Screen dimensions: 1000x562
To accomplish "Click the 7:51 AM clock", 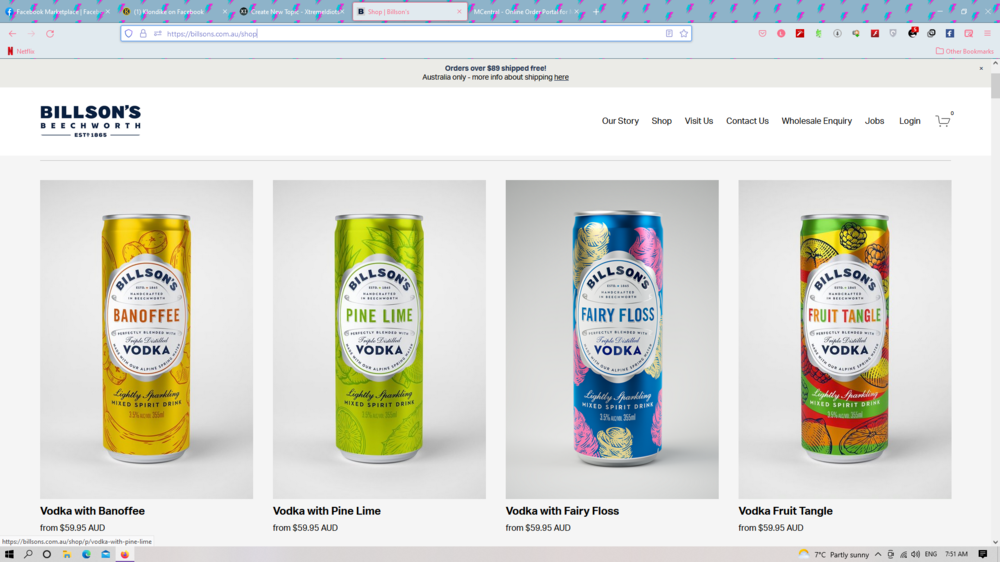I will click(x=956, y=554).
